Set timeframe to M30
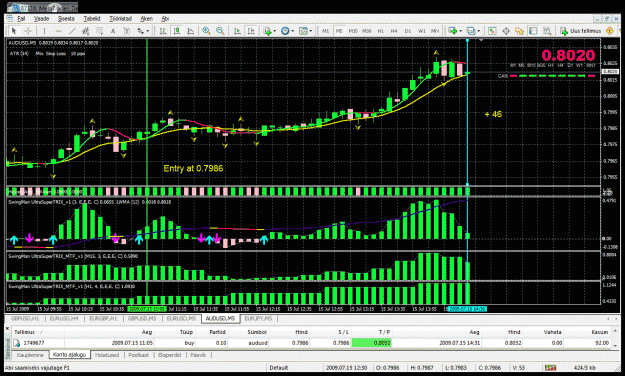The image size is (625, 376). [367, 31]
